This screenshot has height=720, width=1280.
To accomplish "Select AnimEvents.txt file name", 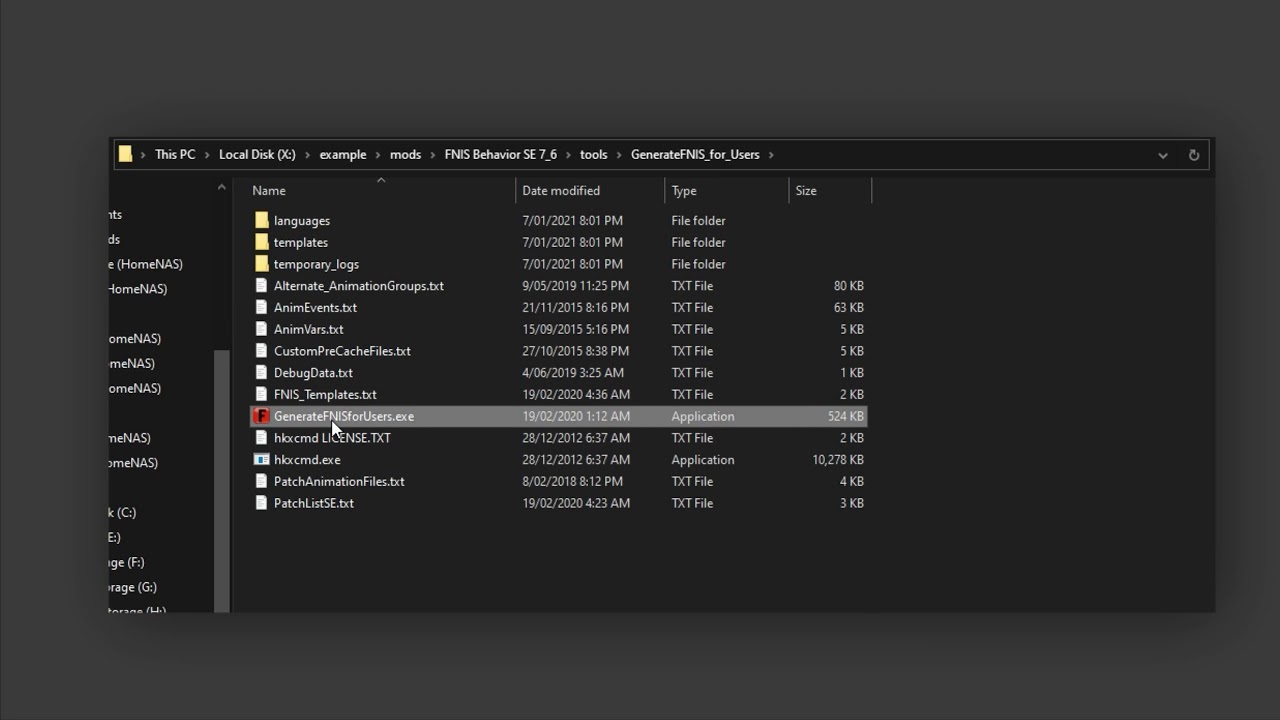I will click(x=315, y=308).
